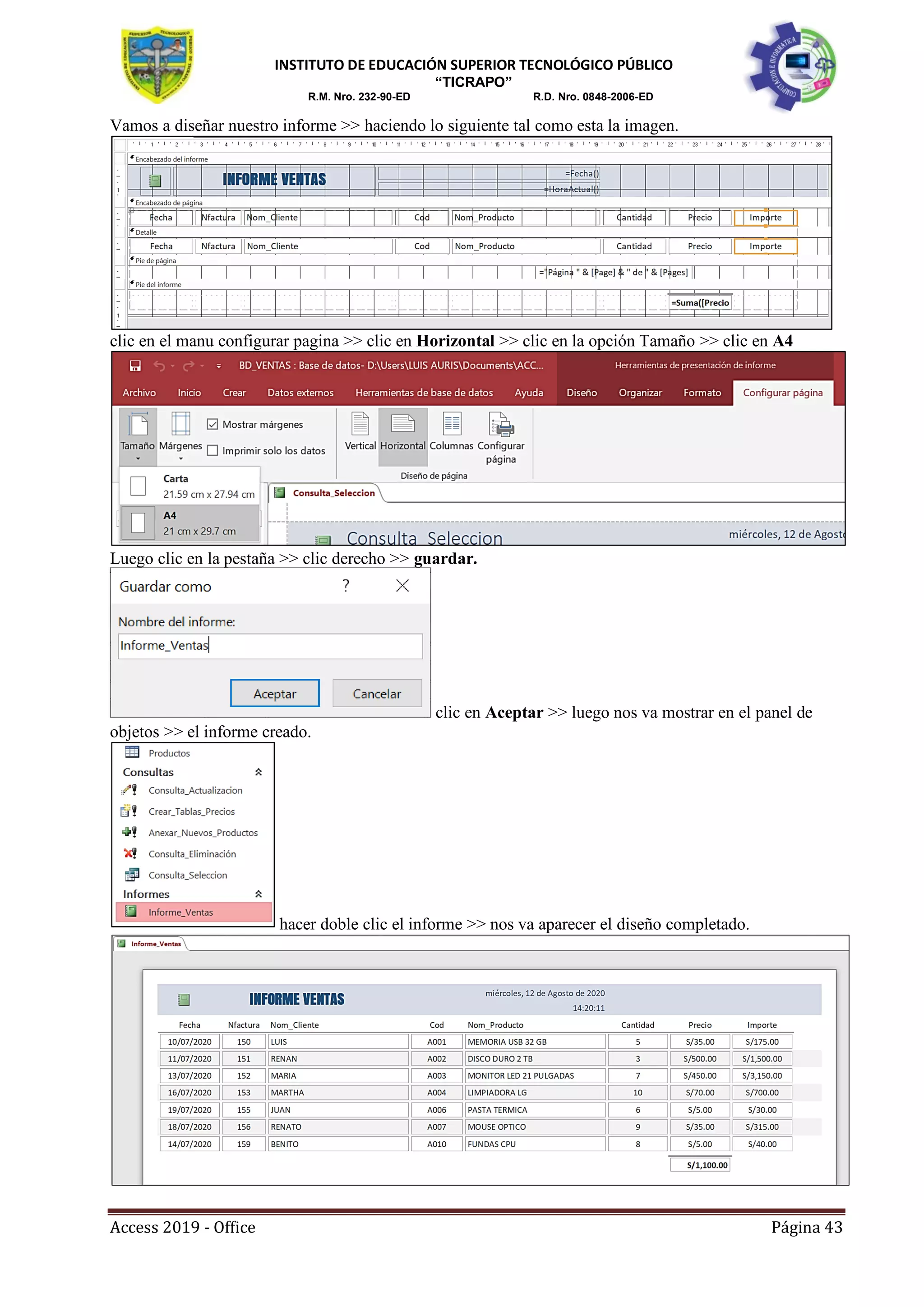Click the Informe_Ventas report tab
The width and height of the screenshot is (924, 1307).
tap(150, 944)
